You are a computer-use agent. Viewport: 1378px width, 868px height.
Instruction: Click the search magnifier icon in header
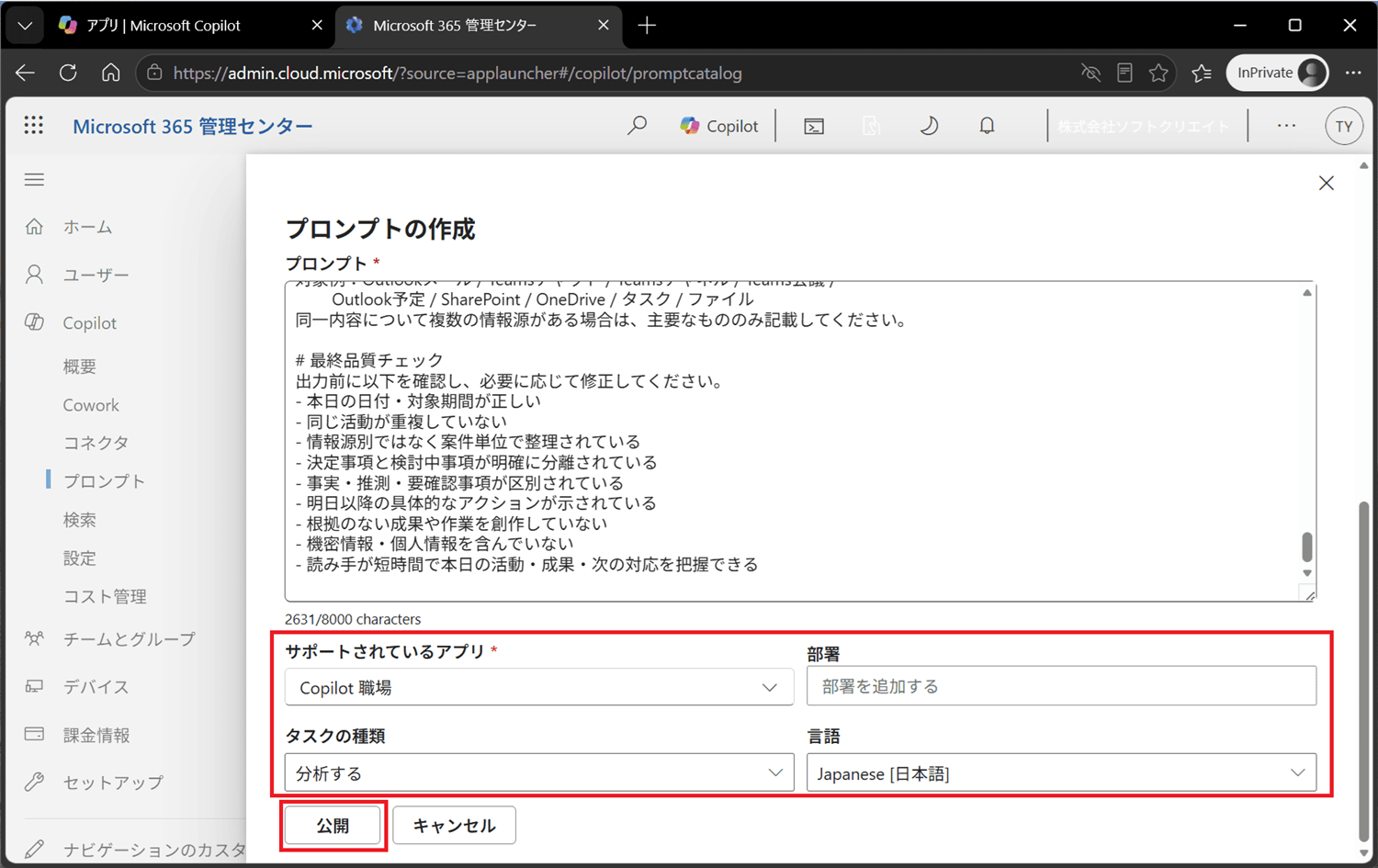pyautogui.click(x=637, y=126)
